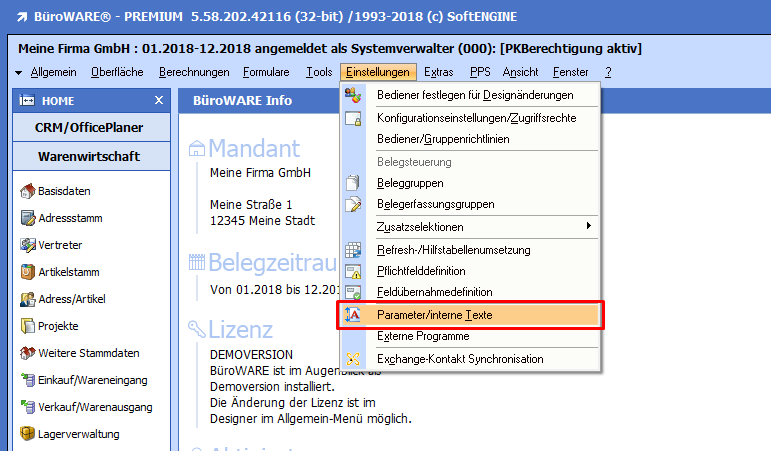The height and width of the screenshot is (451, 771).
Task: Click the Exchange-Kontakt Synchronisation icon
Action: pos(352,359)
